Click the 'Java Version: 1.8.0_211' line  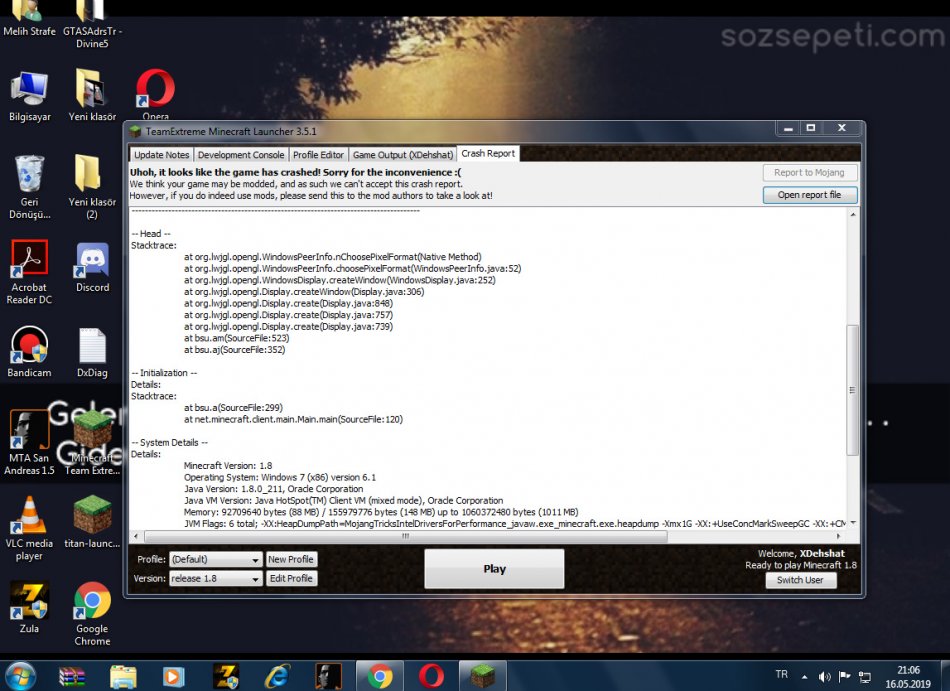[x=273, y=489]
